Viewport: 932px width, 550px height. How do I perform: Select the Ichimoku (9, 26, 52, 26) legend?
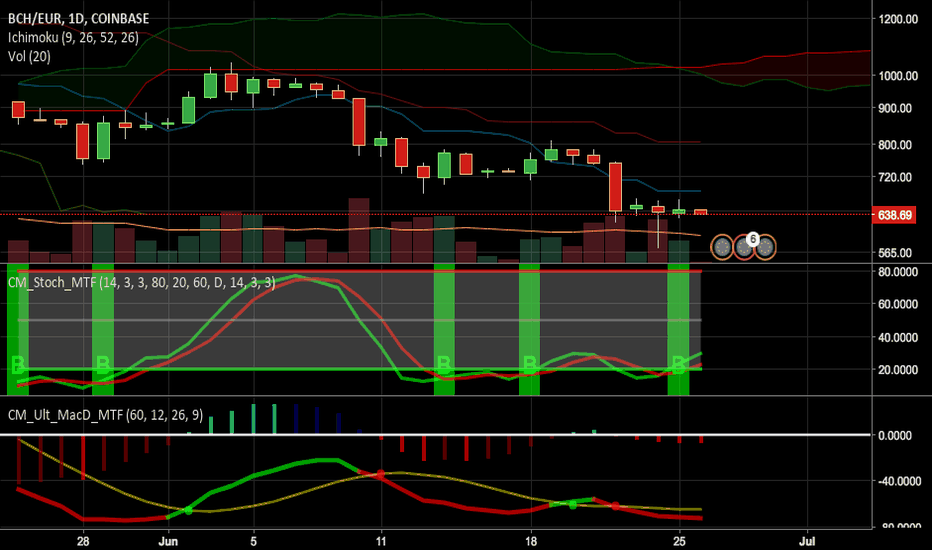pos(73,38)
